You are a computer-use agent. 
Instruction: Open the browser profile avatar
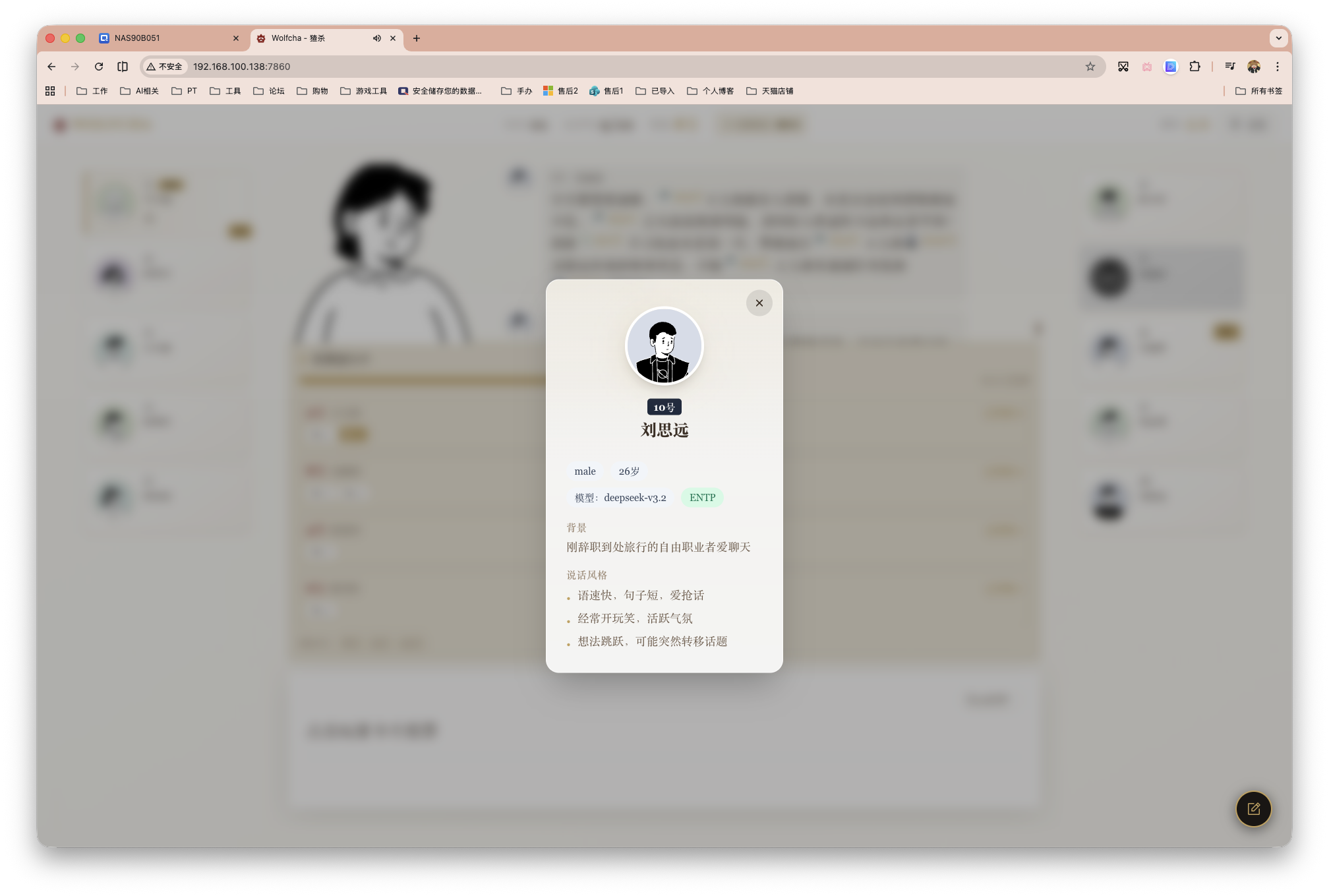click(x=1253, y=67)
